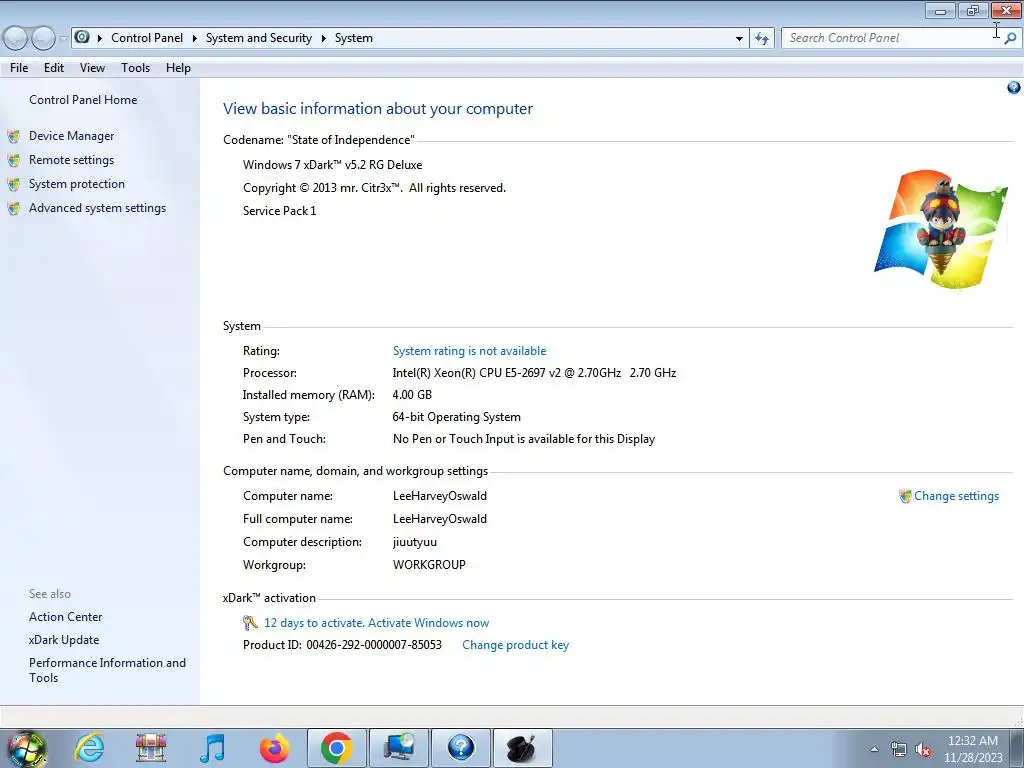
Task: Go to System and Security breadcrumb
Action: [x=259, y=38]
